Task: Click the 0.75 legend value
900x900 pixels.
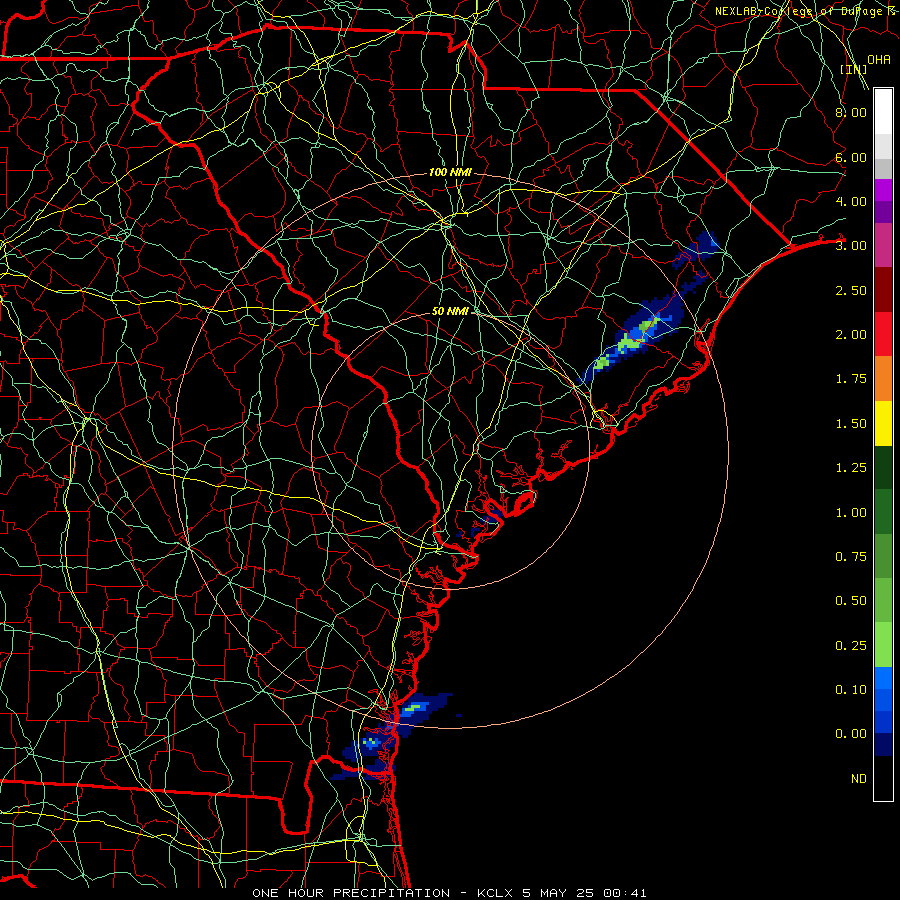Action: point(851,557)
